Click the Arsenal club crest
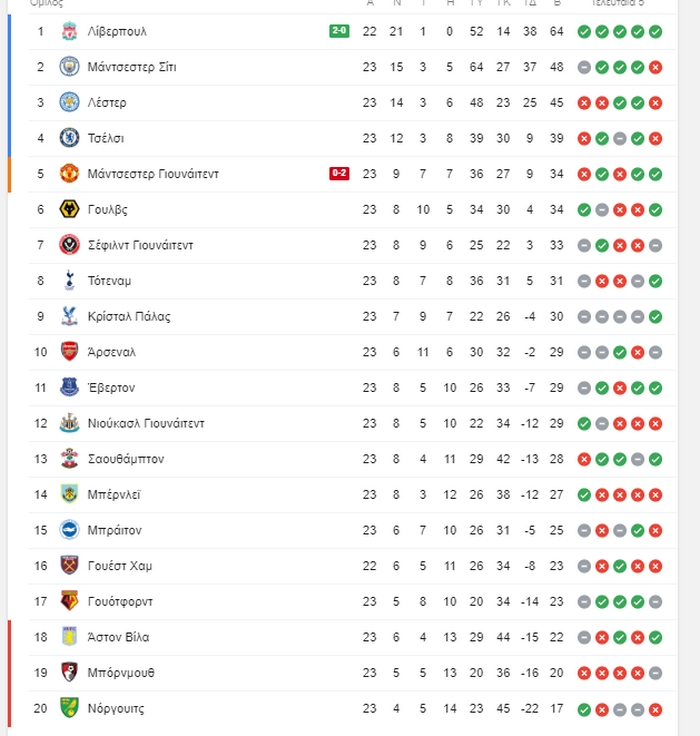This screenshot has height=736, width=700. pos(69,352)
